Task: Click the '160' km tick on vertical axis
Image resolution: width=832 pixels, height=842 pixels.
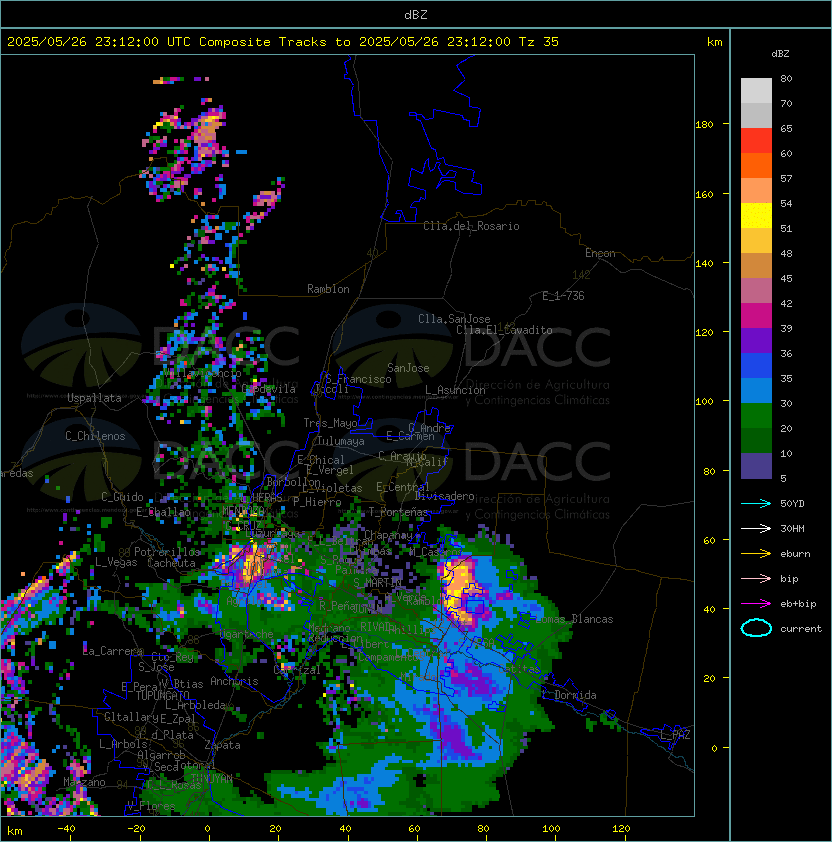Action: [x=704, y=194]
